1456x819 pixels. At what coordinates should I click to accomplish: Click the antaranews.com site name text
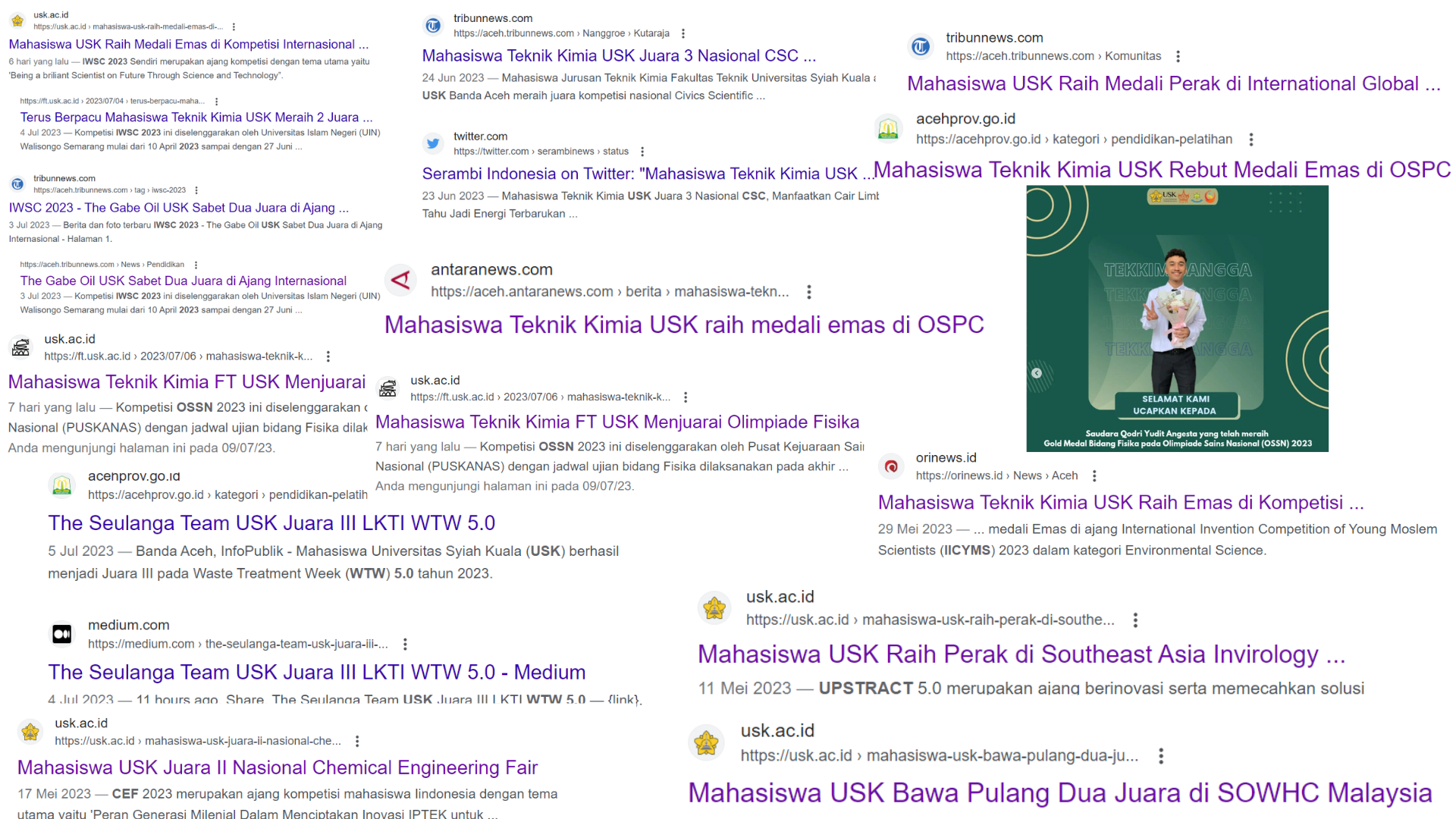click(x=491, y=270)
